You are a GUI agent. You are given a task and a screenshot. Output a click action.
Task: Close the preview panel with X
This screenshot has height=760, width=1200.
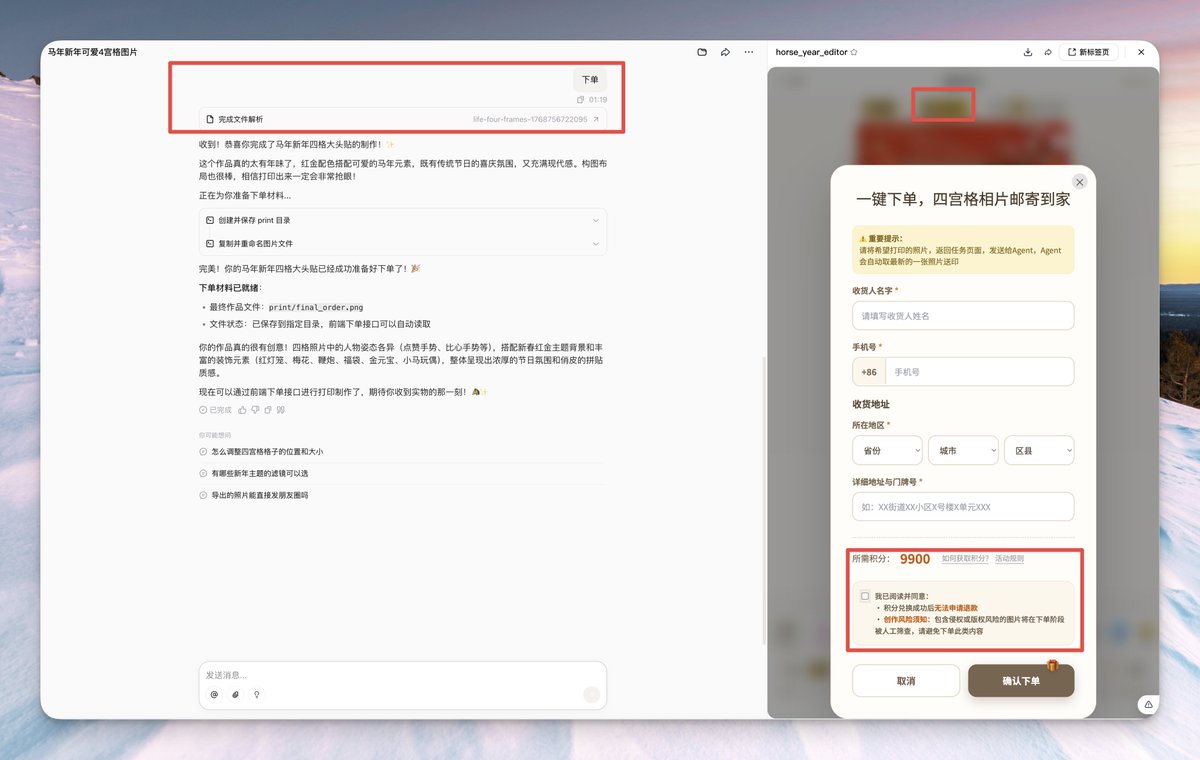point(1141,52)
